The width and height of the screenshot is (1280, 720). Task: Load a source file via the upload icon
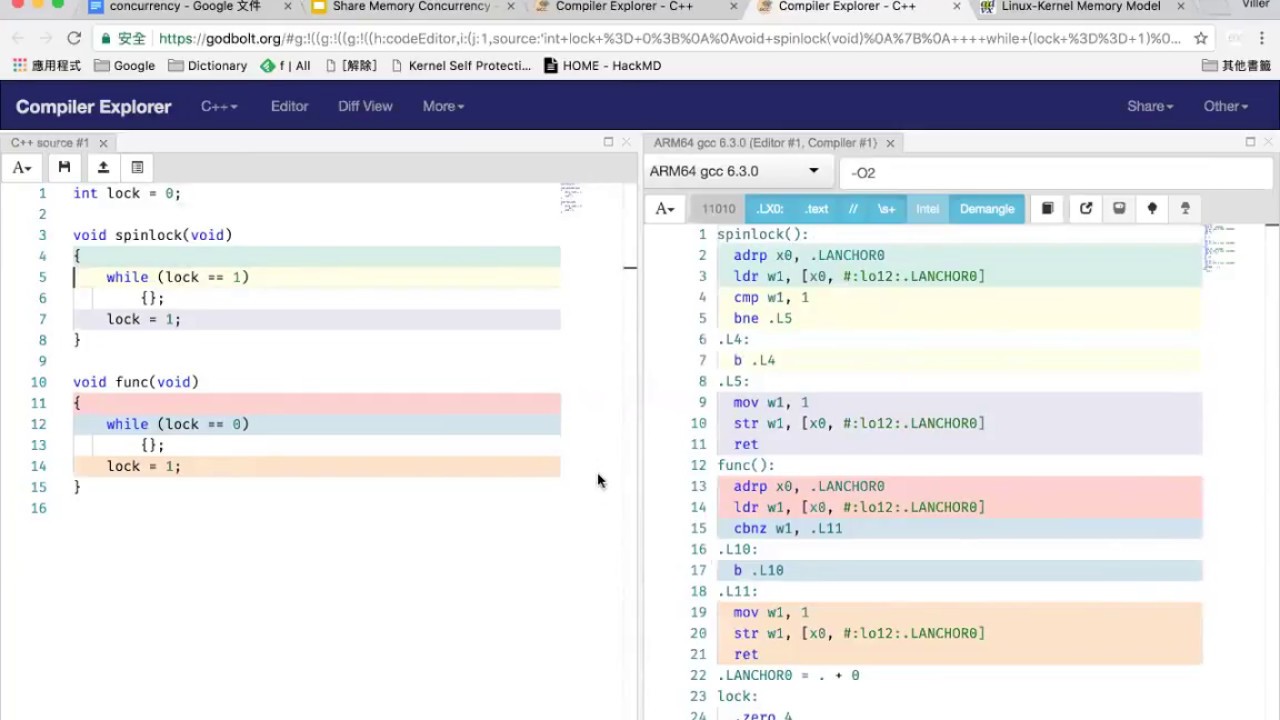point(102,167)
